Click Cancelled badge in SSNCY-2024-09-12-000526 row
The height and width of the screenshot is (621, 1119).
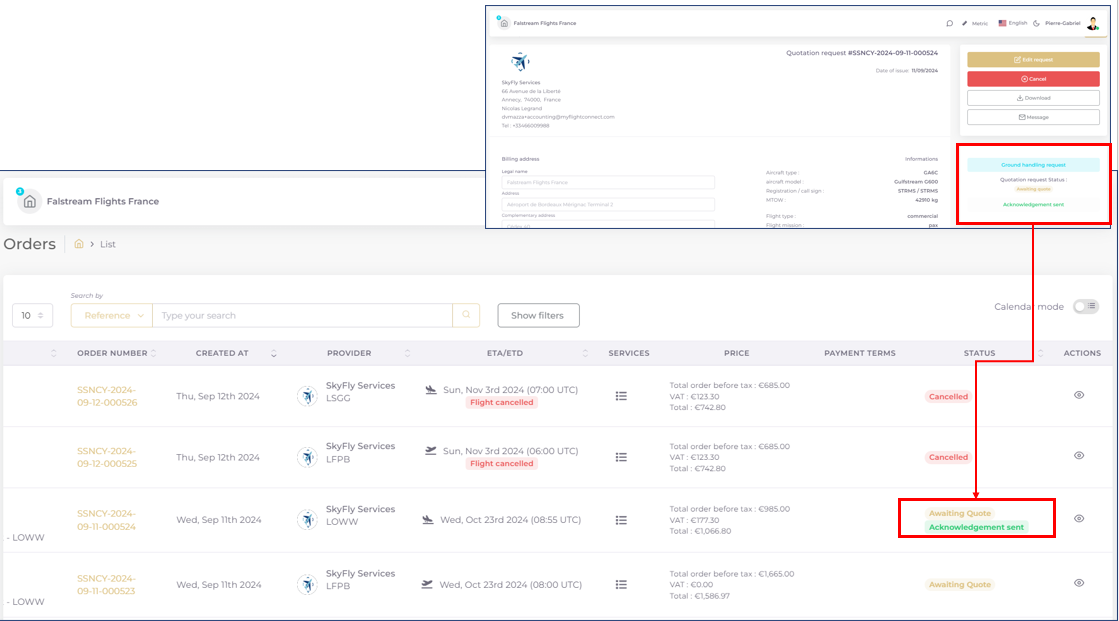948,396
